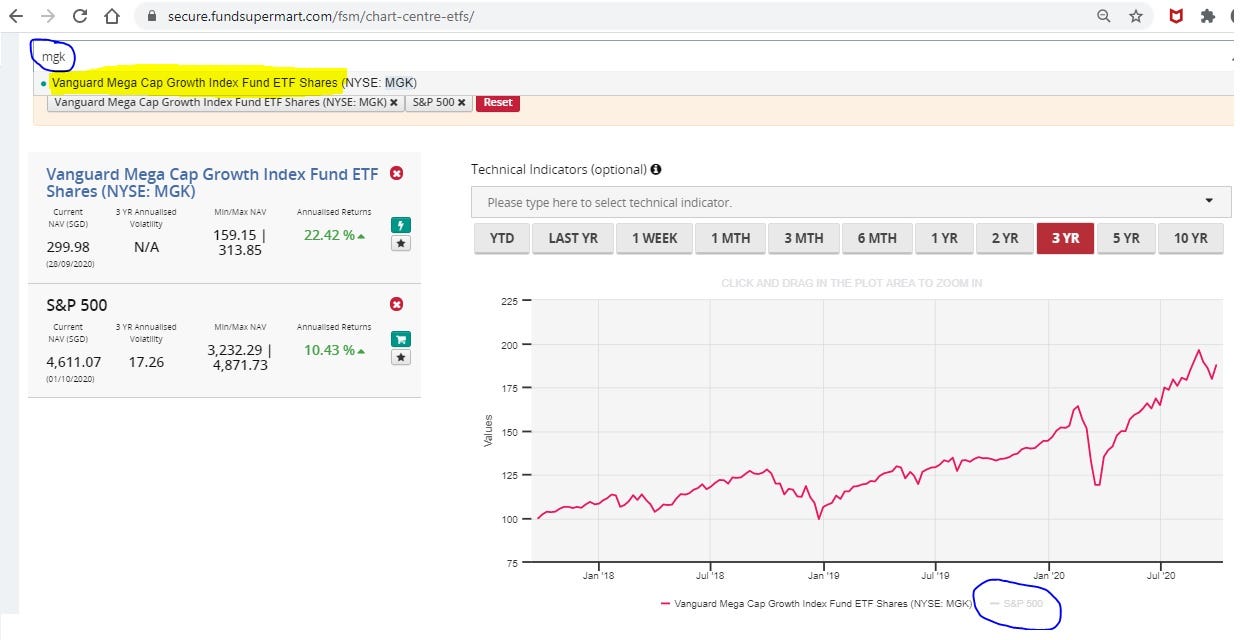
Task: Remove Vanguard MGK card with red X
Action: pyautogui.click(x=396, y=173)
